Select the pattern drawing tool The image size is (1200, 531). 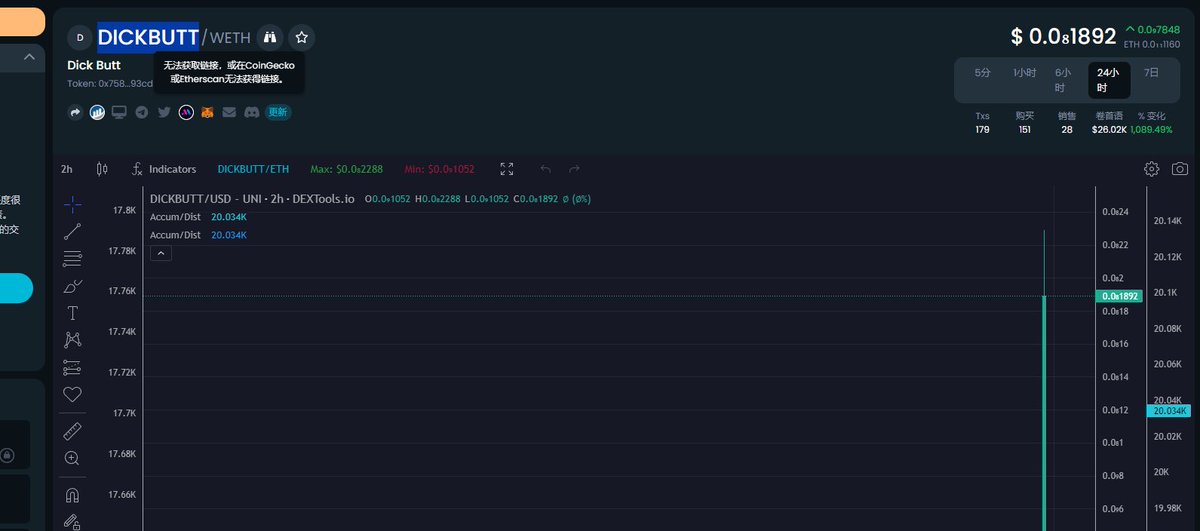pyautogui.click(x=72, y=340)
